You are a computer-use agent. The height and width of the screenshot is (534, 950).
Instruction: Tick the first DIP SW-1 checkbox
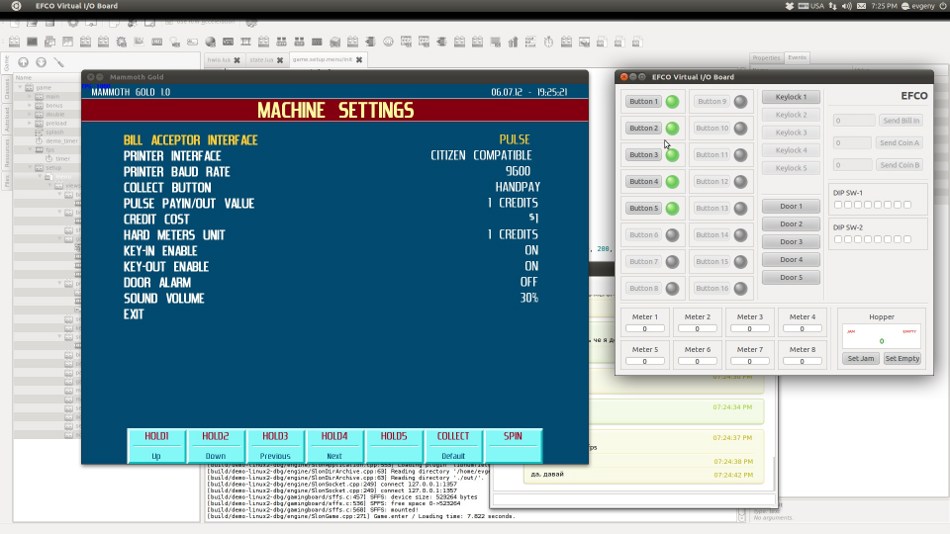pyautogui.click(x=838, y=205)
